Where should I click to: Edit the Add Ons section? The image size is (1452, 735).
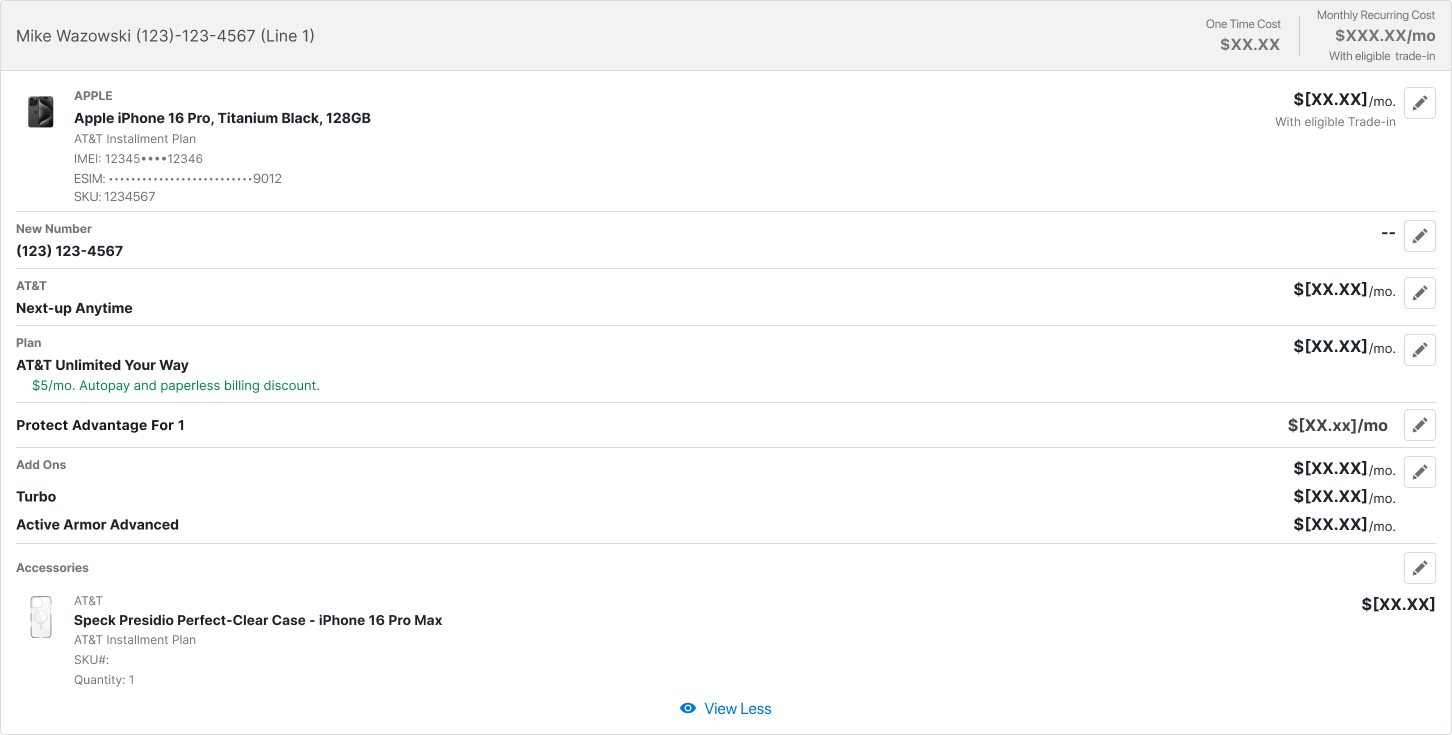(1420, 472)
